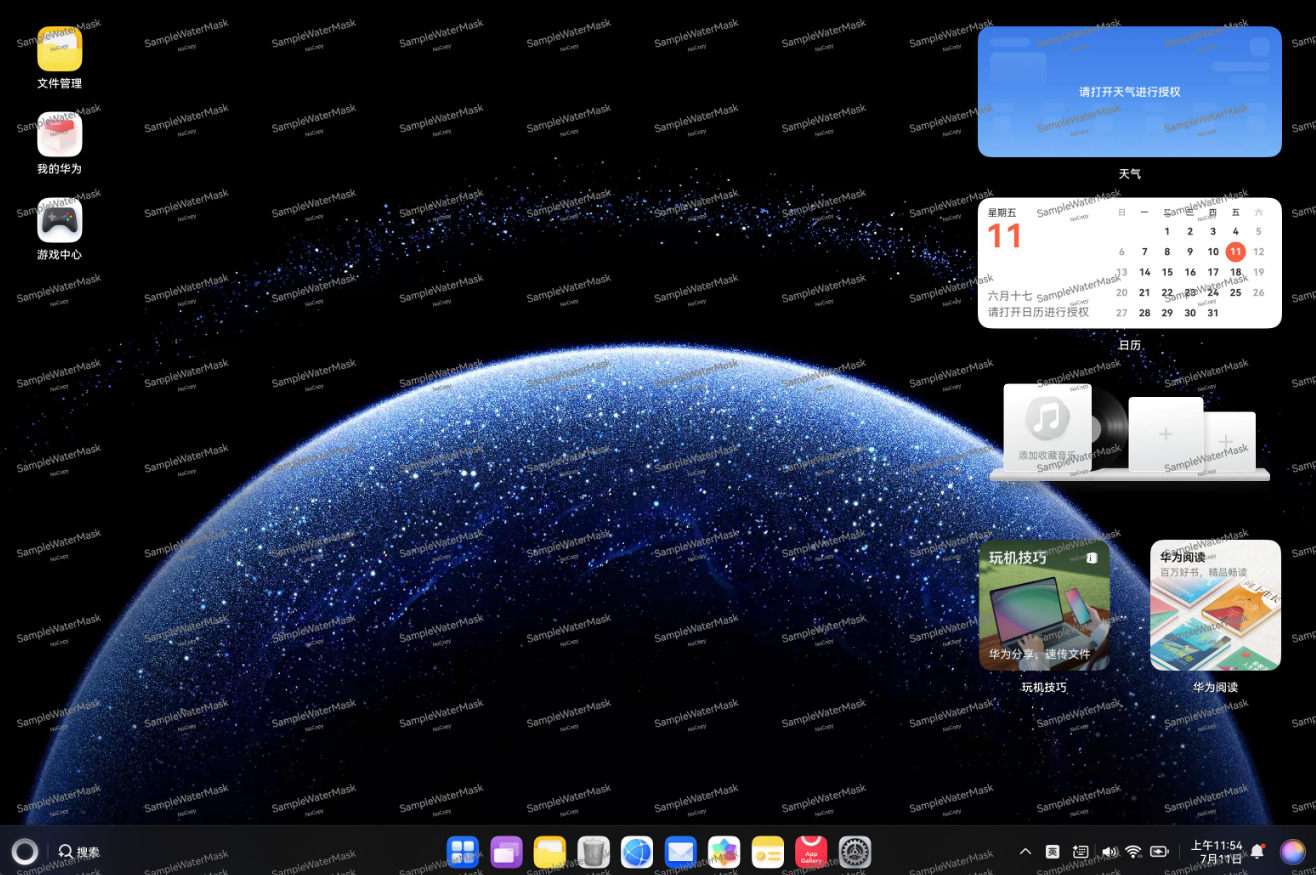Open the purple multi-window app in the dock

(507, 852)
